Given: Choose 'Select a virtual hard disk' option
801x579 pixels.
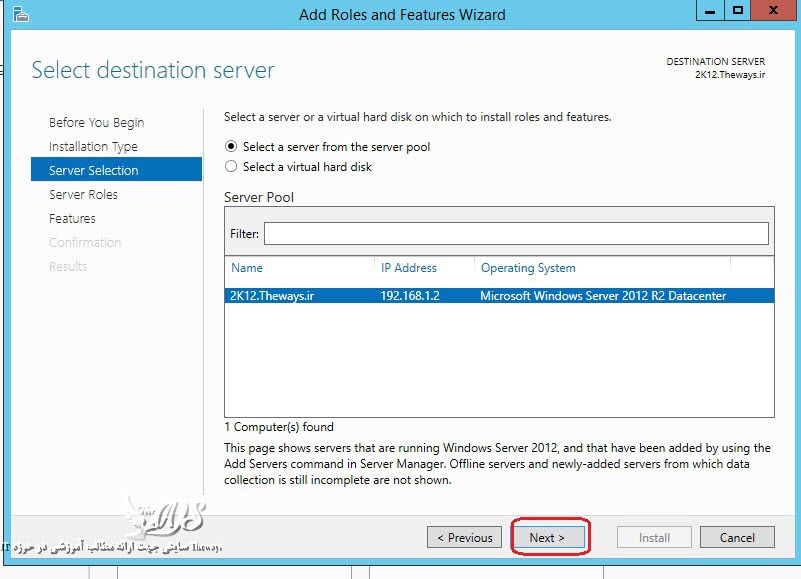Looking at the screenshot, I should pos(232,167).
